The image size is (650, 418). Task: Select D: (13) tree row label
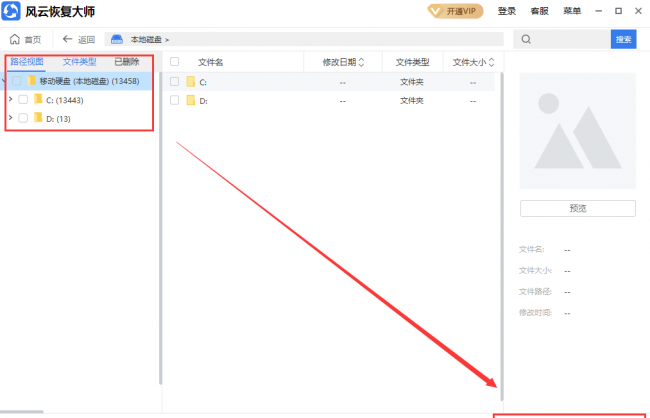[x=58, y=119]
